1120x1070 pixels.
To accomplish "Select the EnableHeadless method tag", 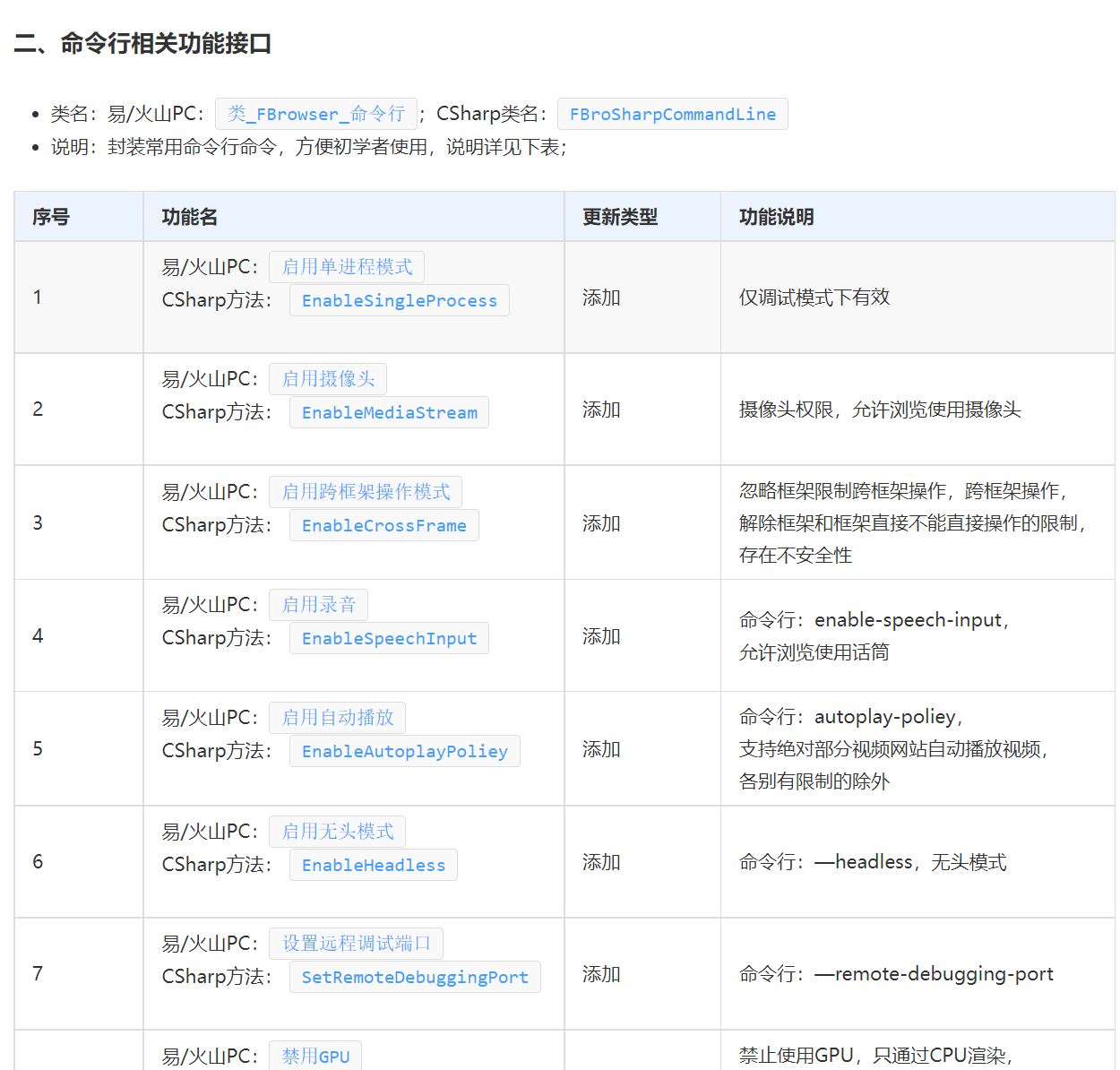I will [x=373, y=865].
